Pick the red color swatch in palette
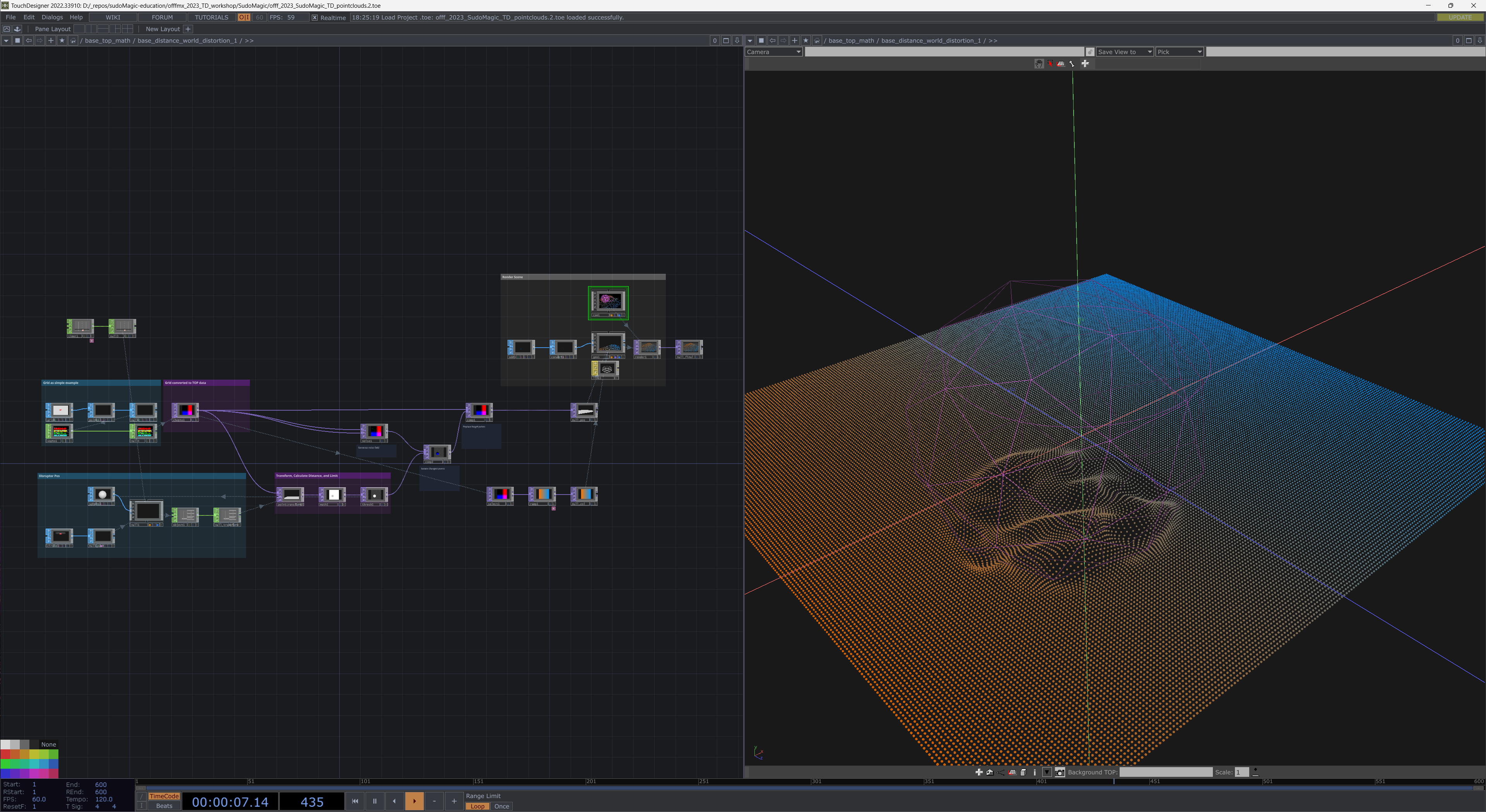 (5, 754)
